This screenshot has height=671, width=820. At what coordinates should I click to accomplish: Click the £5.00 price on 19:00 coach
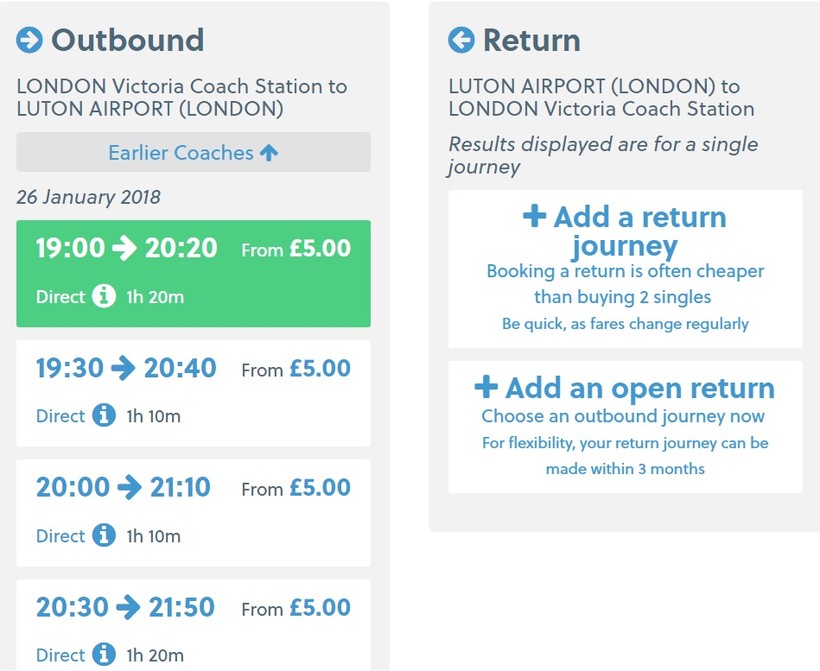click(x=320, y=248)
